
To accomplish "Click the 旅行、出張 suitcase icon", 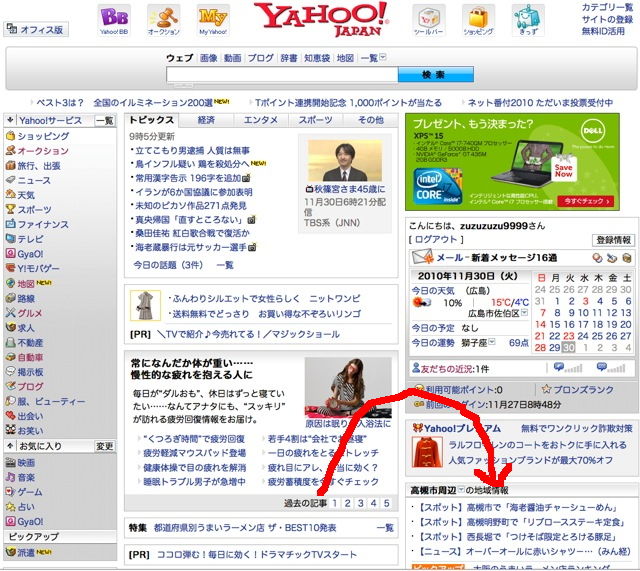I will click(10, 165).
